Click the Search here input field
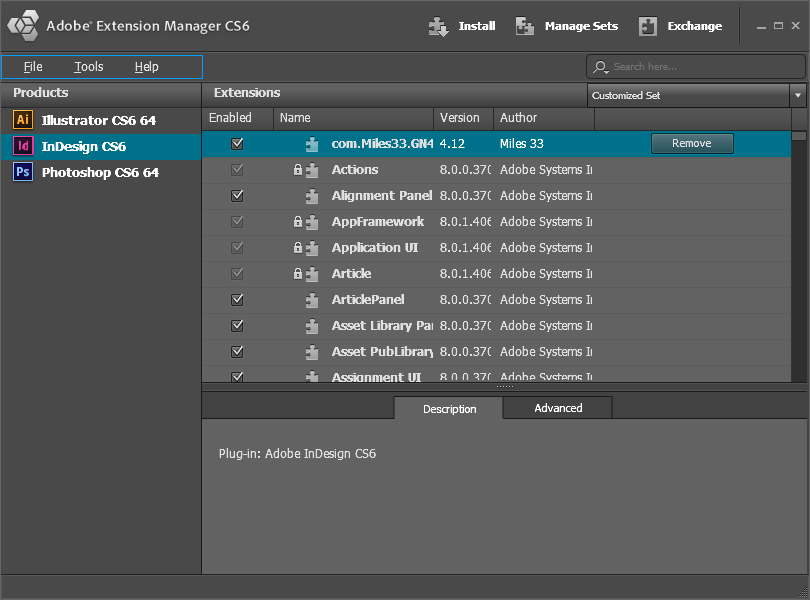Screen dimensions: 810x600 (696, 67)
